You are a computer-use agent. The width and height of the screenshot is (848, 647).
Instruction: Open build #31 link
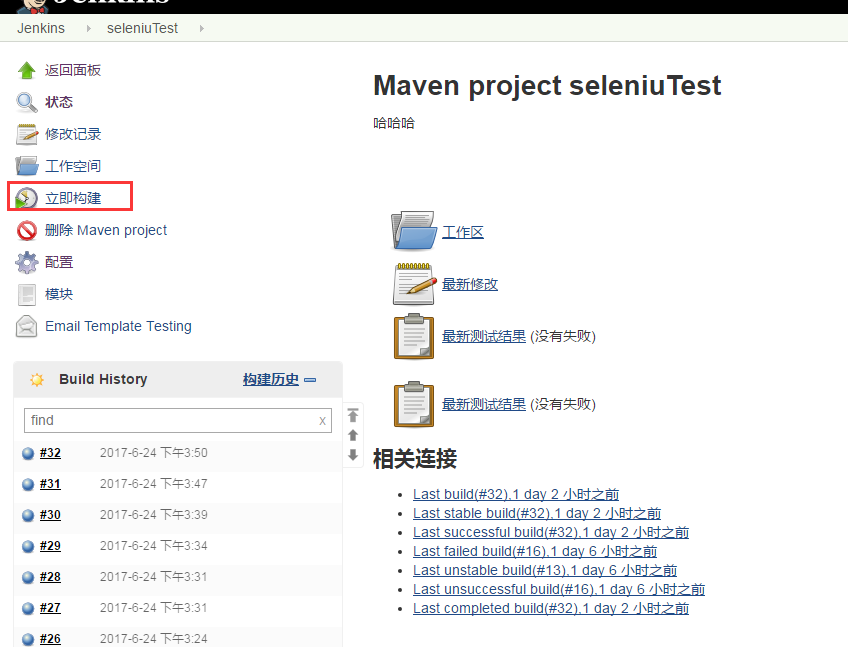(x=50, y=484)
